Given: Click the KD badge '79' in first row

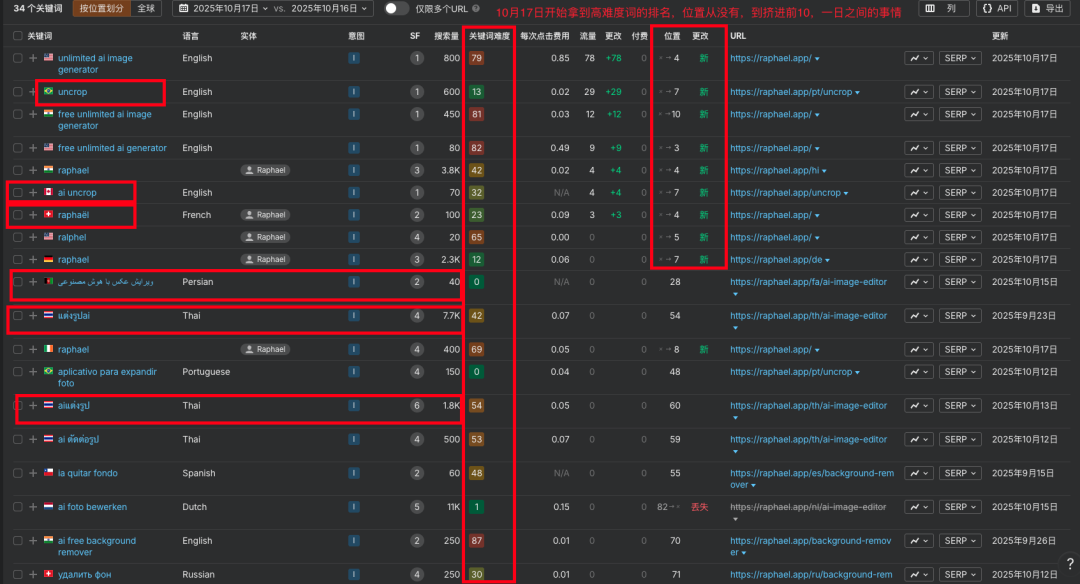Looking at the screenshot, I should pyautogui.click(x=476, y=58).
